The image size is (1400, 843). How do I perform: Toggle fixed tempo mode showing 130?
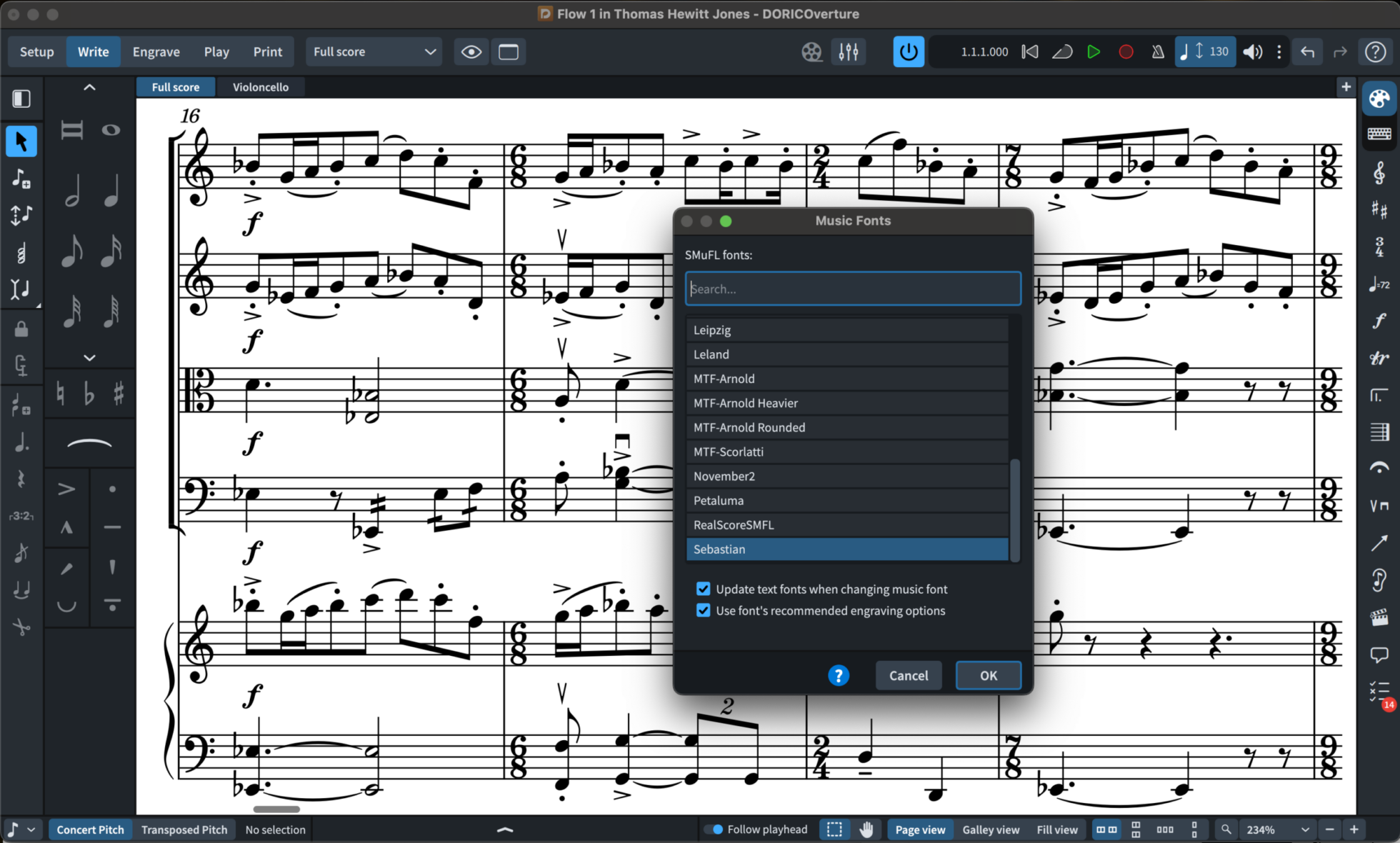pyautogui.click(x=1205, y=51)
